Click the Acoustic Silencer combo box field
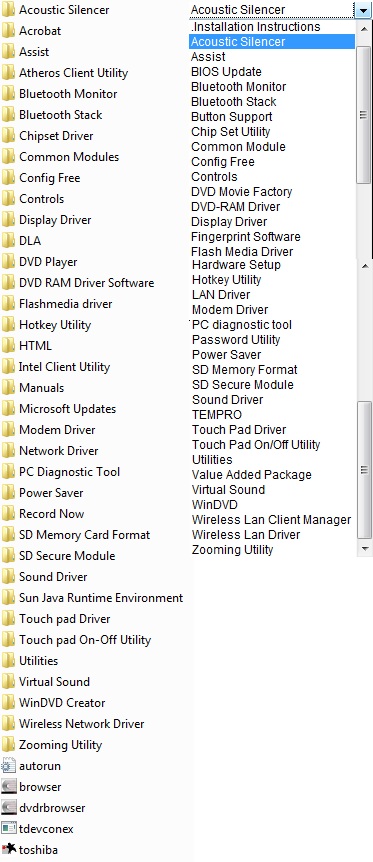Screen dimensions: 373x862 pos(271,10)
